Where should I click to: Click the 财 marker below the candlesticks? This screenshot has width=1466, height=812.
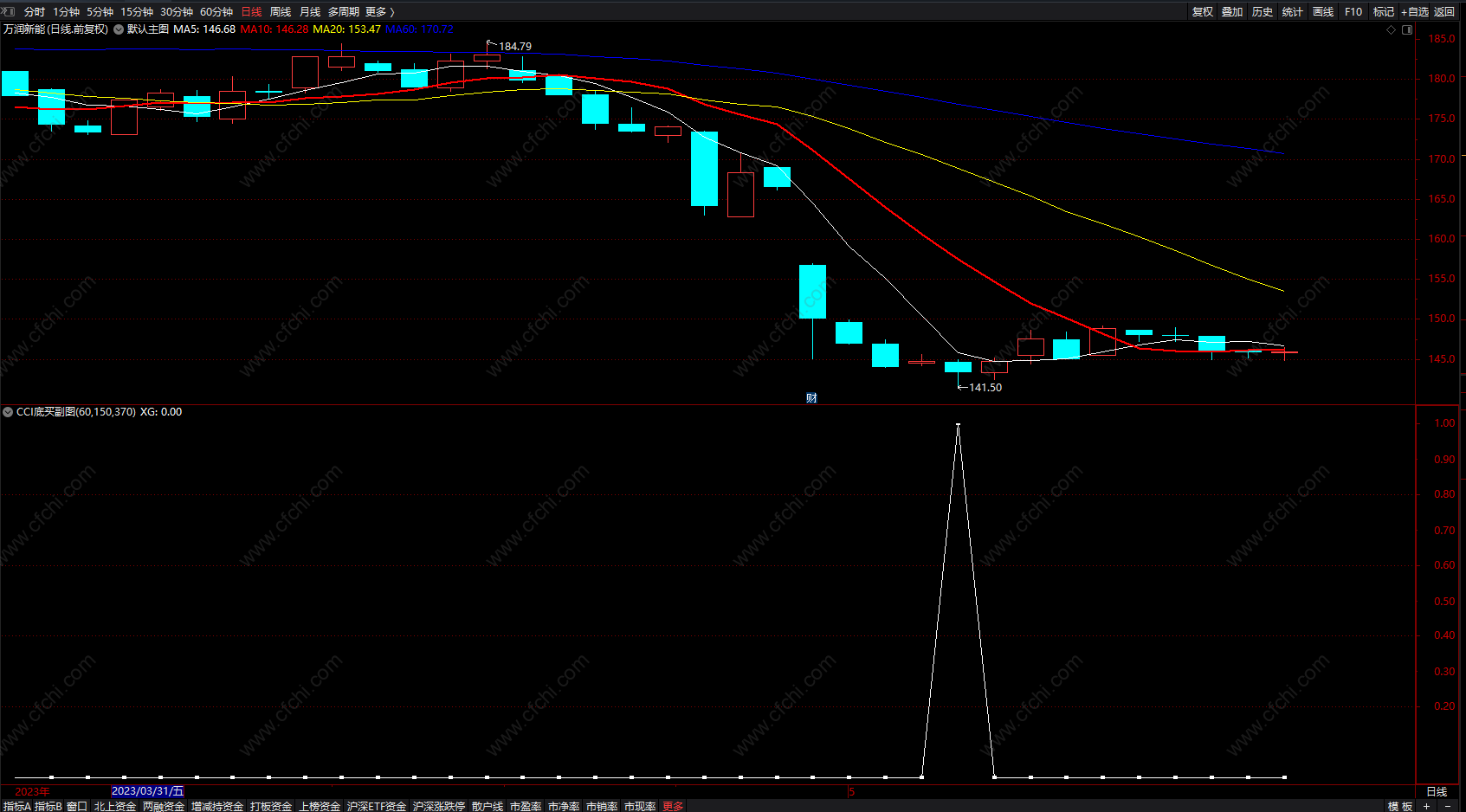coord(811,398)
